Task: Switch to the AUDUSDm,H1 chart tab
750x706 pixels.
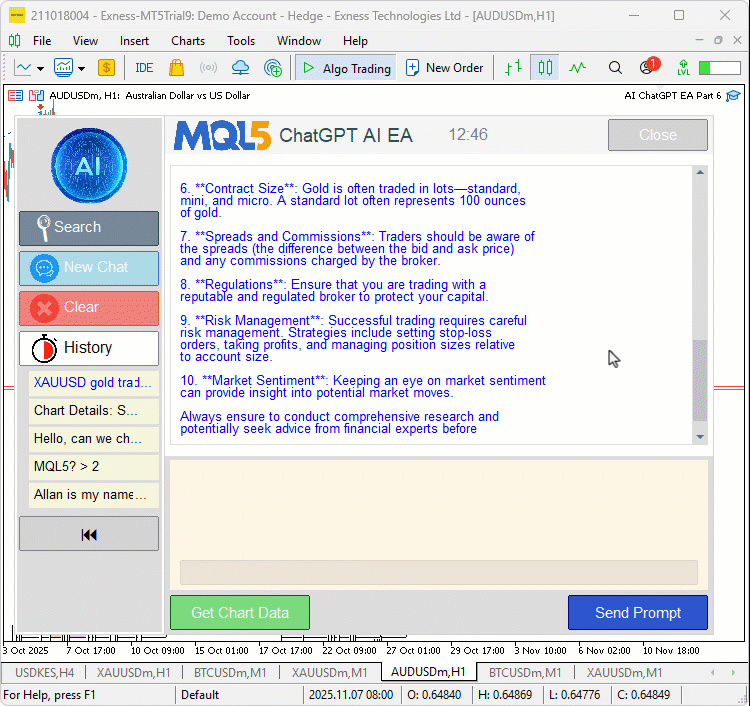Action: coord(429,672)
